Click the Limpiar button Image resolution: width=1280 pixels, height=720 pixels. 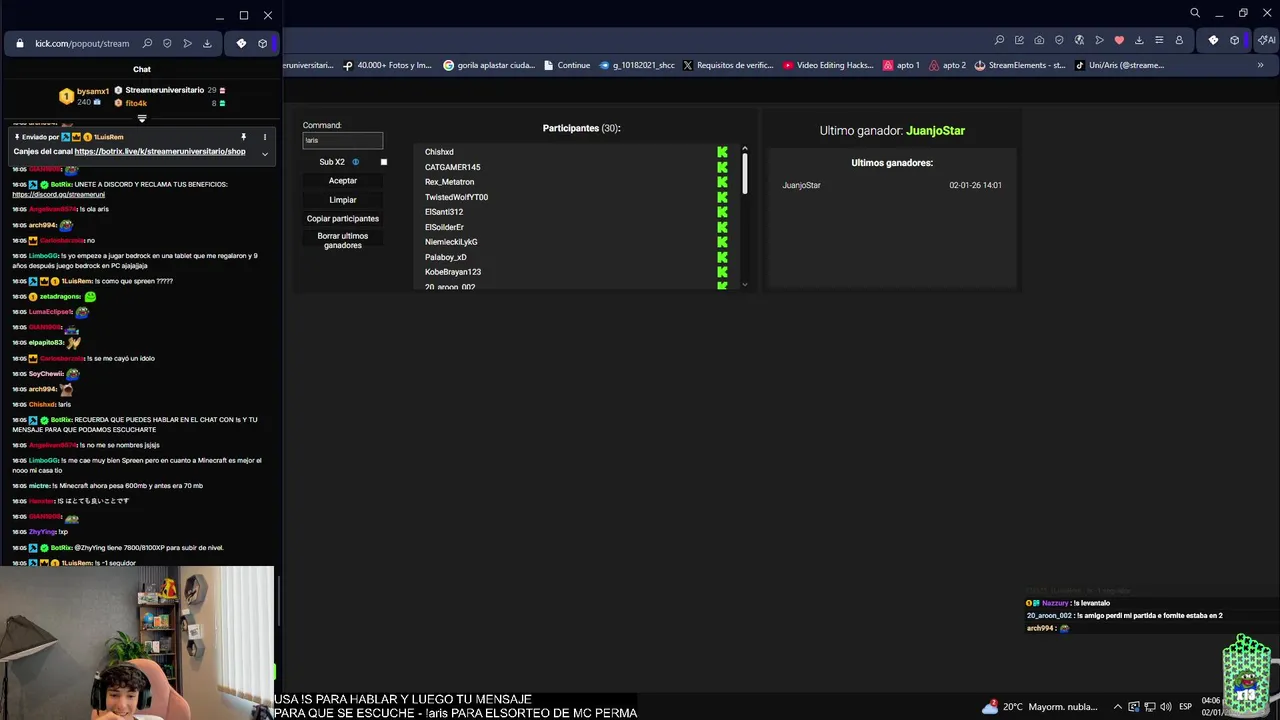point(343,200)
